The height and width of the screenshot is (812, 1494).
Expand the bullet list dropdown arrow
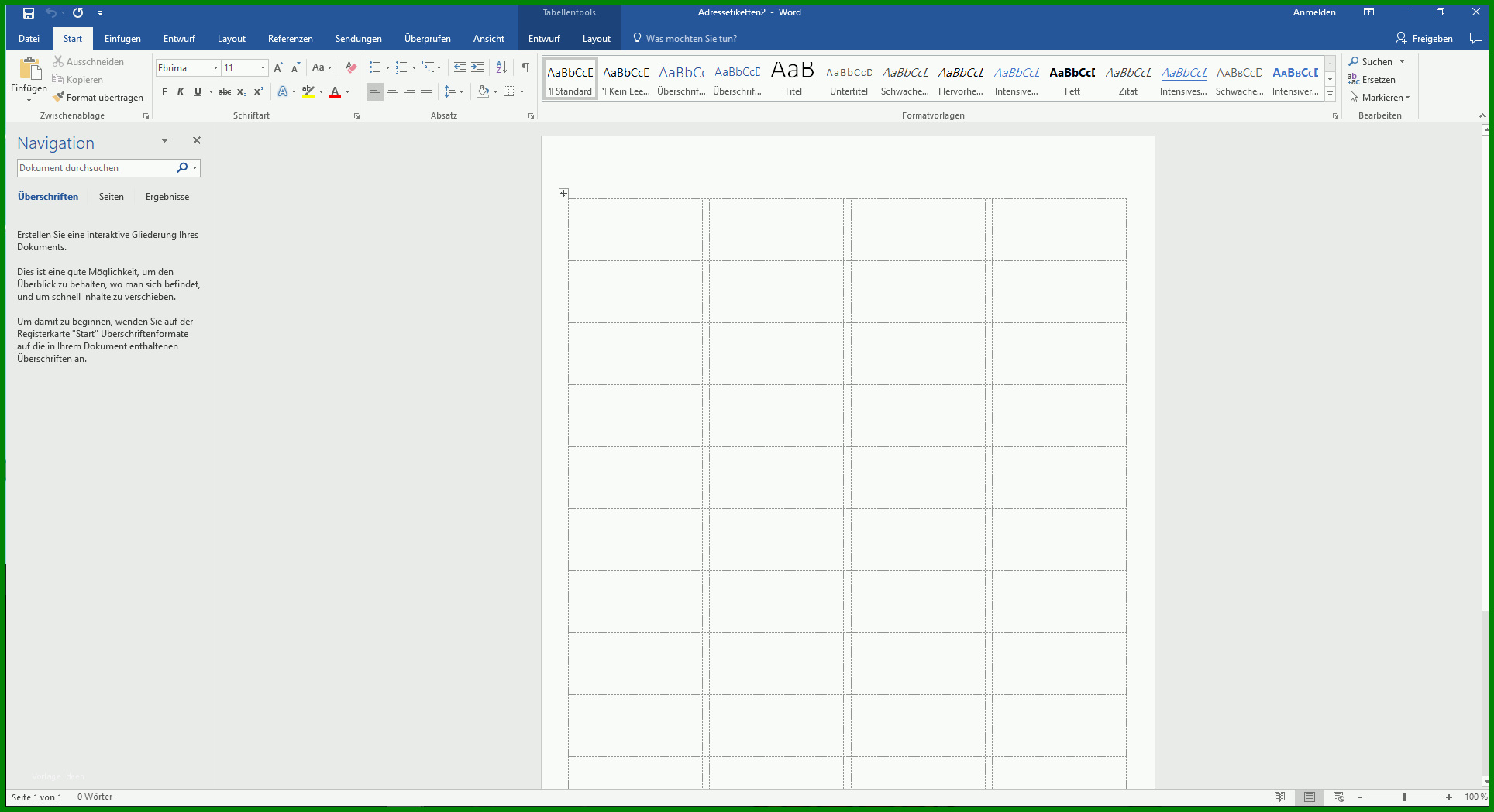[x=387, y=67]
